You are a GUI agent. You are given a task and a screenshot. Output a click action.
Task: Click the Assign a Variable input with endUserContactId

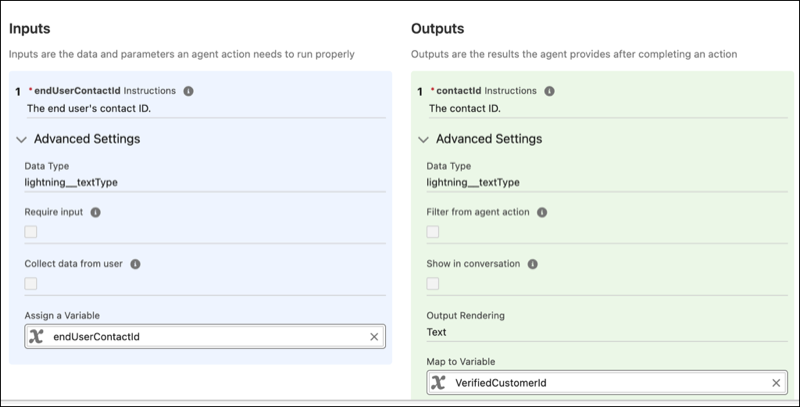pyautogui.click(x=205, y=337)
